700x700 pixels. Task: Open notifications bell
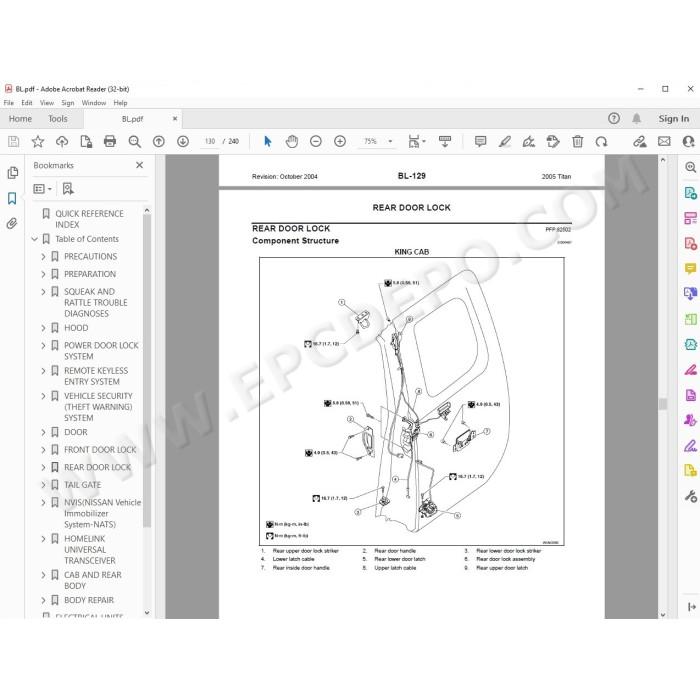click(x=637, y=118)
